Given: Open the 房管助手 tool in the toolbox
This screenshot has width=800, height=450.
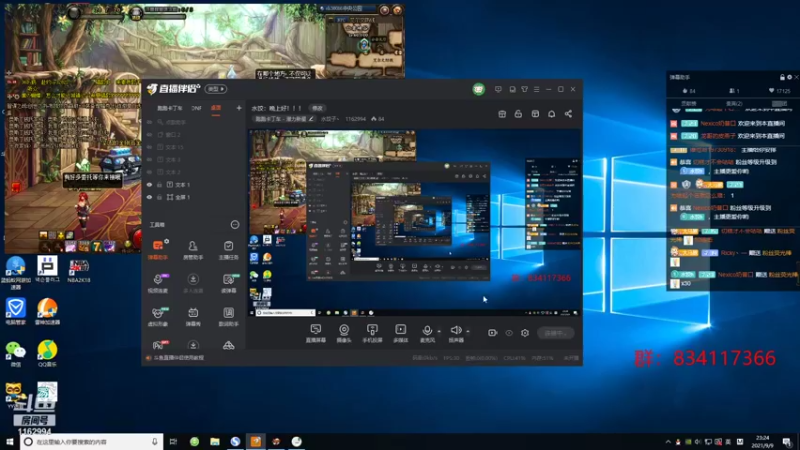Looking at the screenshot, I should tap(193, 250).
